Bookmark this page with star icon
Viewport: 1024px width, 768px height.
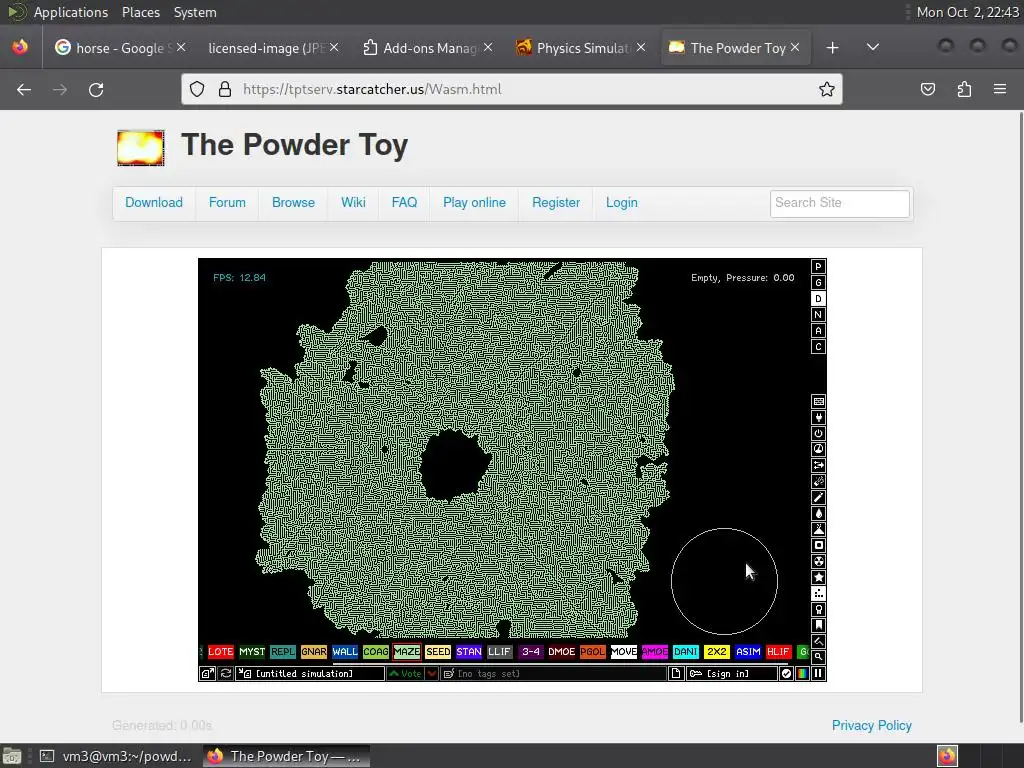[x=827, y=89]
